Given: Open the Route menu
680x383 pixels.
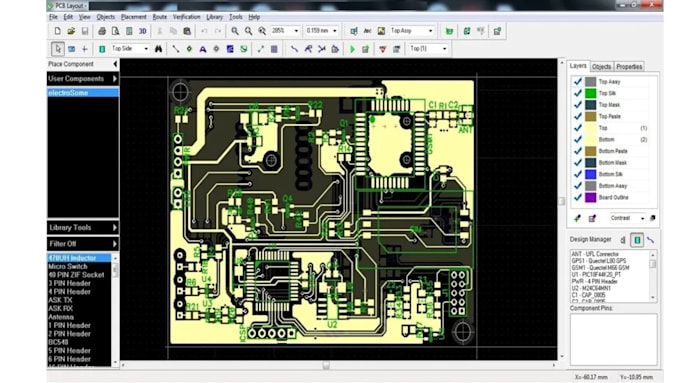Looking at the screenshot, I should (160, 17).
